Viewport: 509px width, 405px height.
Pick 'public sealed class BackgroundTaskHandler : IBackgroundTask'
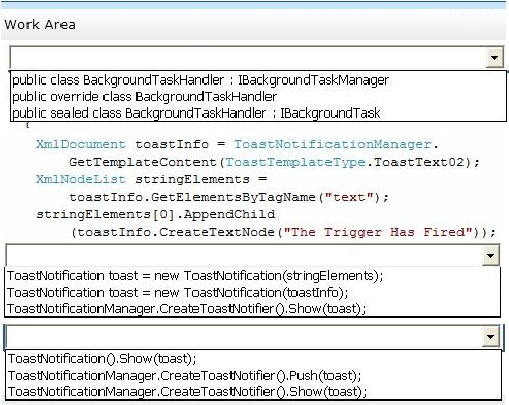(196, 113)
